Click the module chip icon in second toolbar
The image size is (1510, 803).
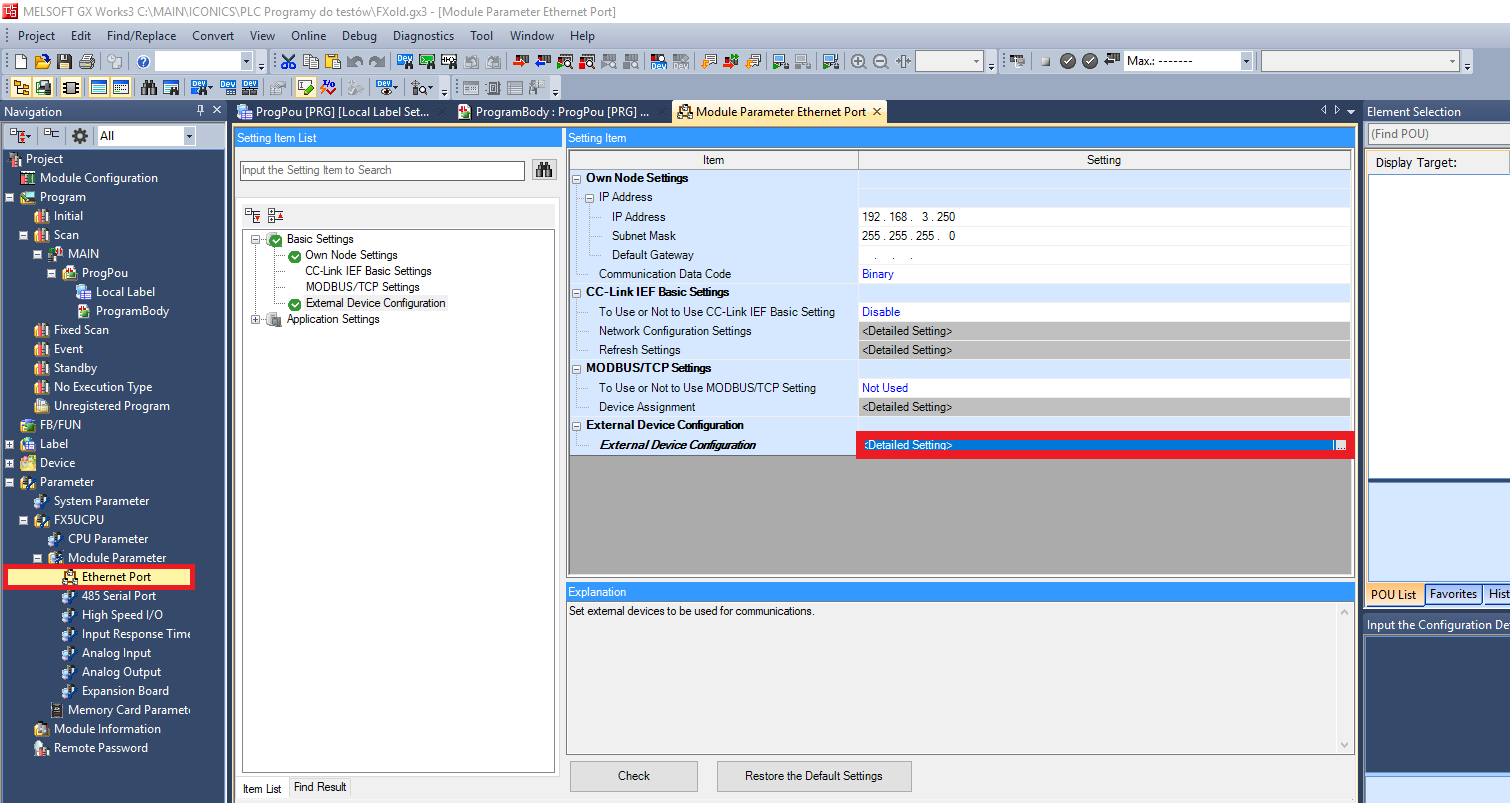[71, 87]
